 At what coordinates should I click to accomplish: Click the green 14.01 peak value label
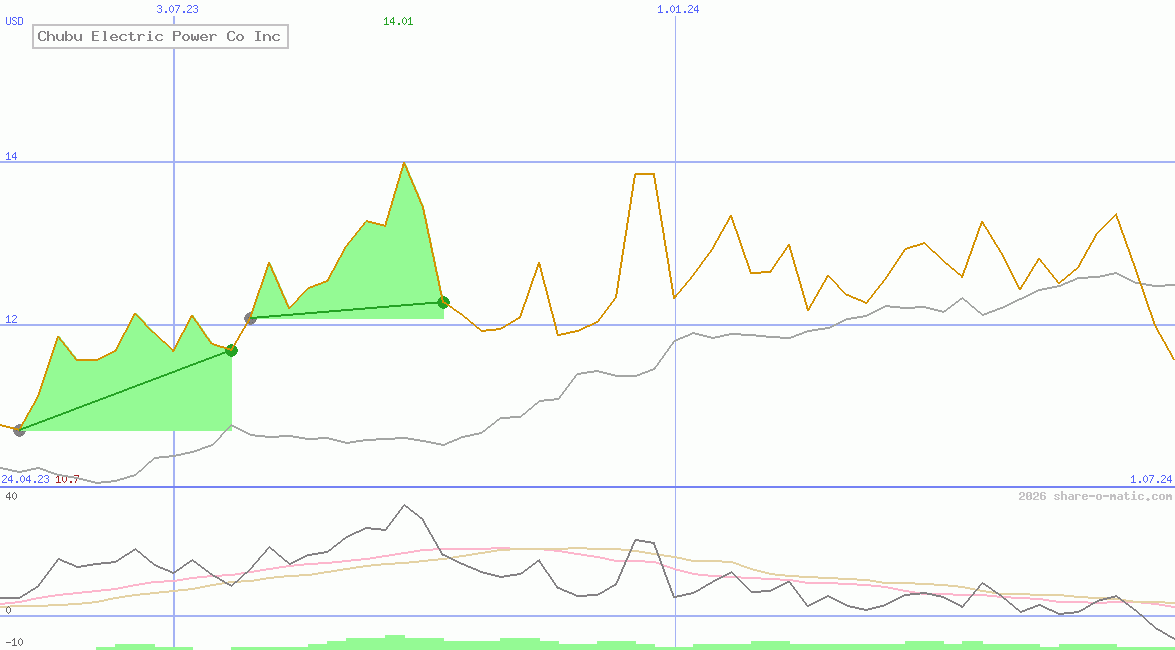pyautogui.click(x=398, y=21)
